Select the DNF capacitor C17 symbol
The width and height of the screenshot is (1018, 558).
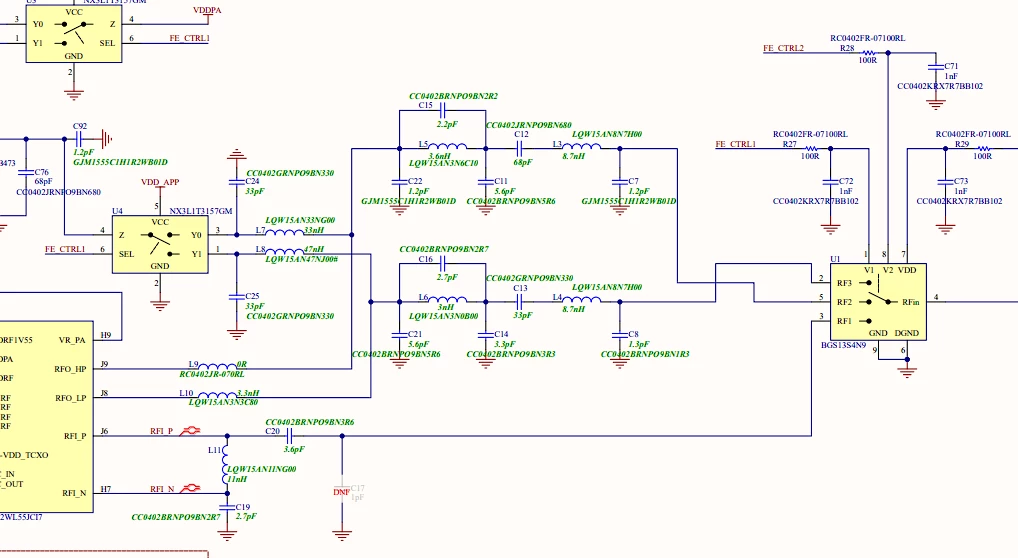[342, 487]
